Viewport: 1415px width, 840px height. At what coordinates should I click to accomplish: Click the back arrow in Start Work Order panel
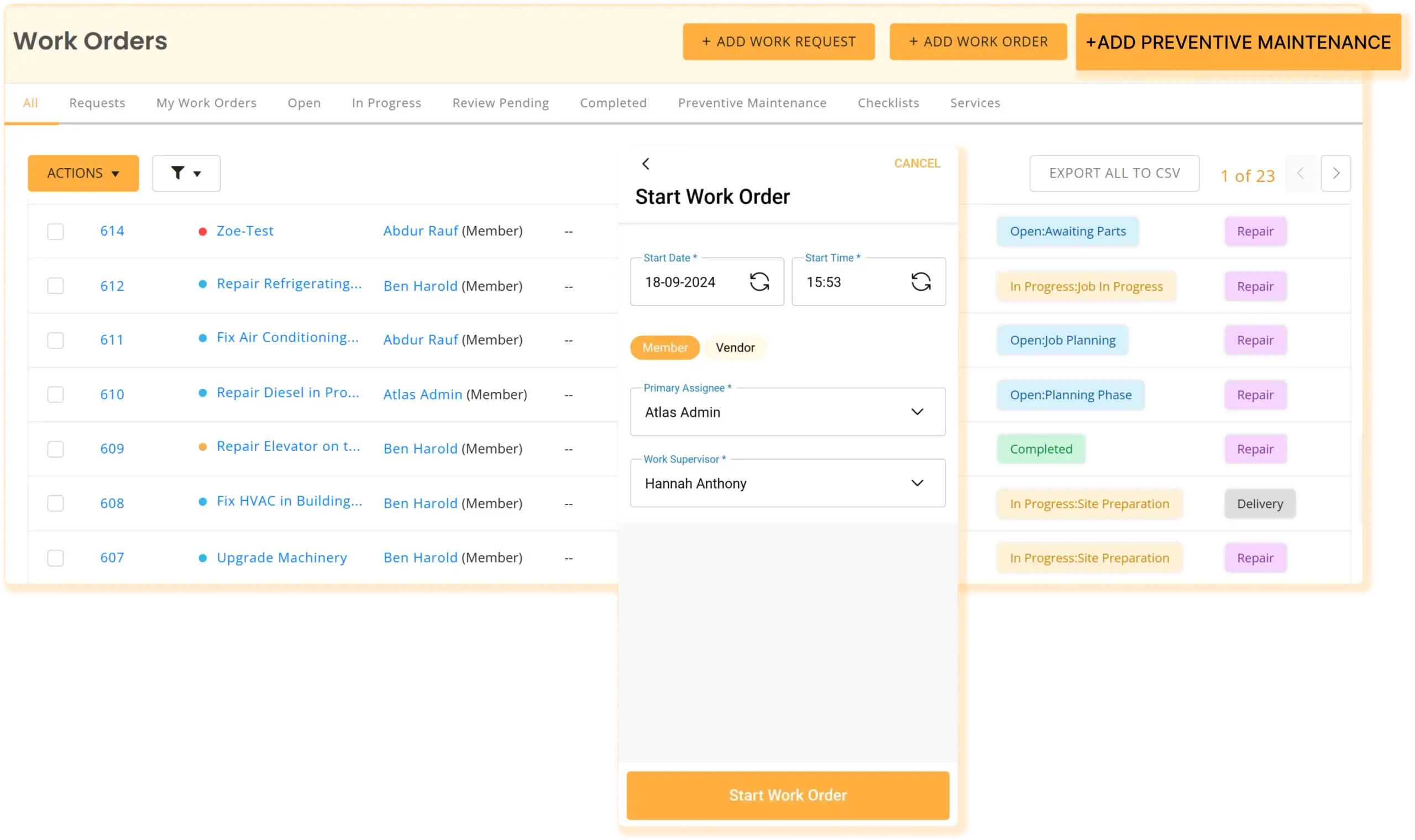pos(646,164)
